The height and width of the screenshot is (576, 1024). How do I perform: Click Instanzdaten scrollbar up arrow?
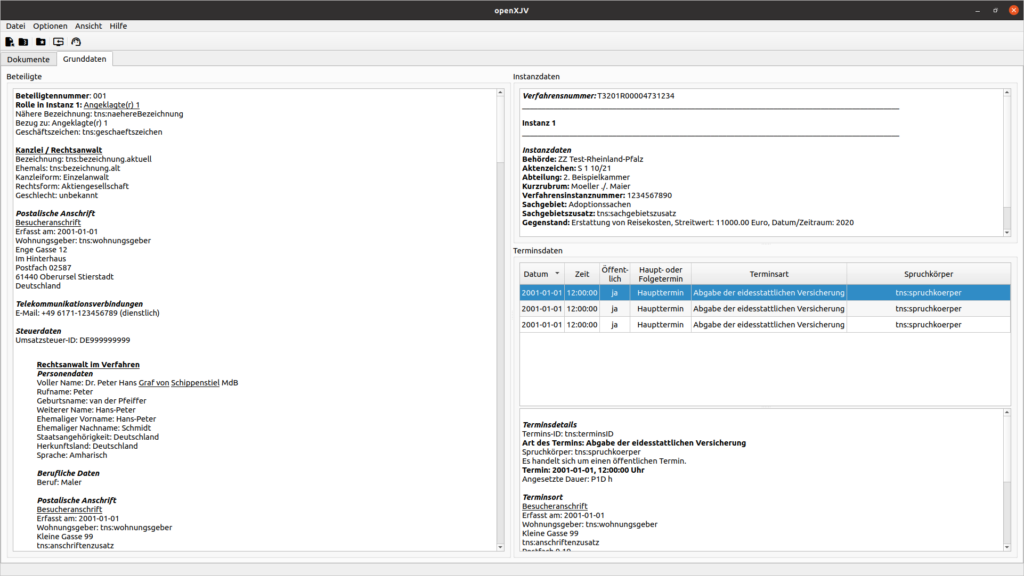pos(1006,93)
